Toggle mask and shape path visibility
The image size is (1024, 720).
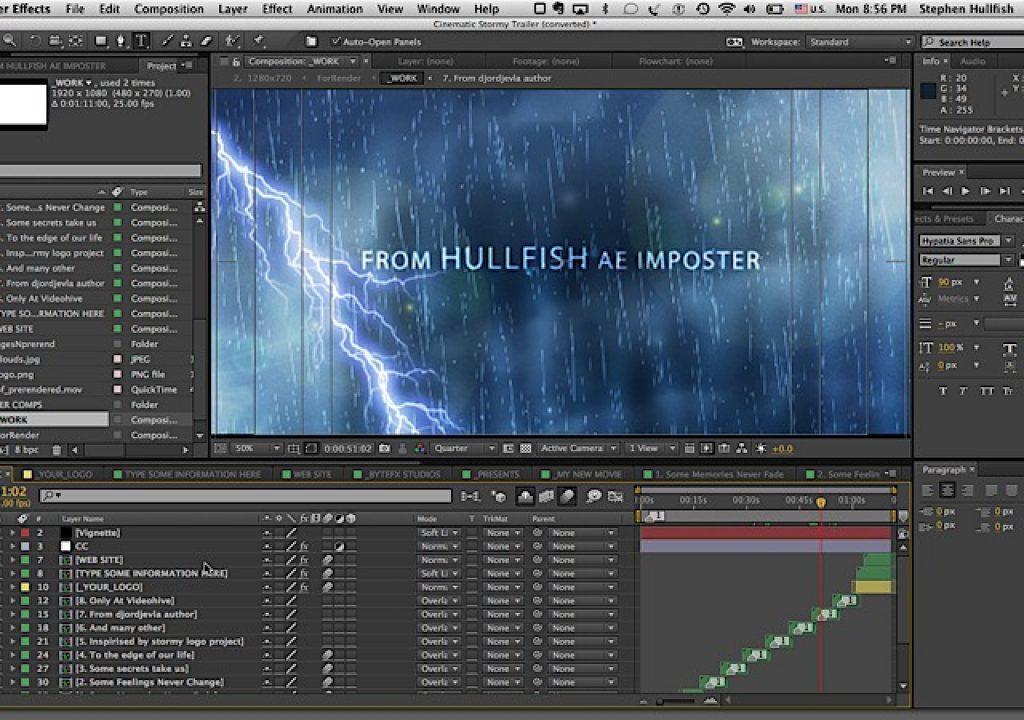coord(311,448)
